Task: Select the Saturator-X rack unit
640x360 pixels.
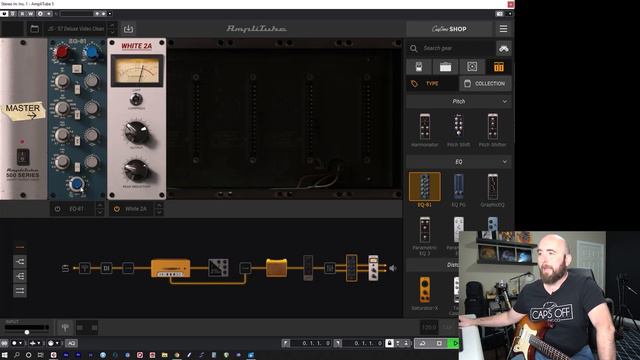Action: pyautogui.click(x=424, y=293)
